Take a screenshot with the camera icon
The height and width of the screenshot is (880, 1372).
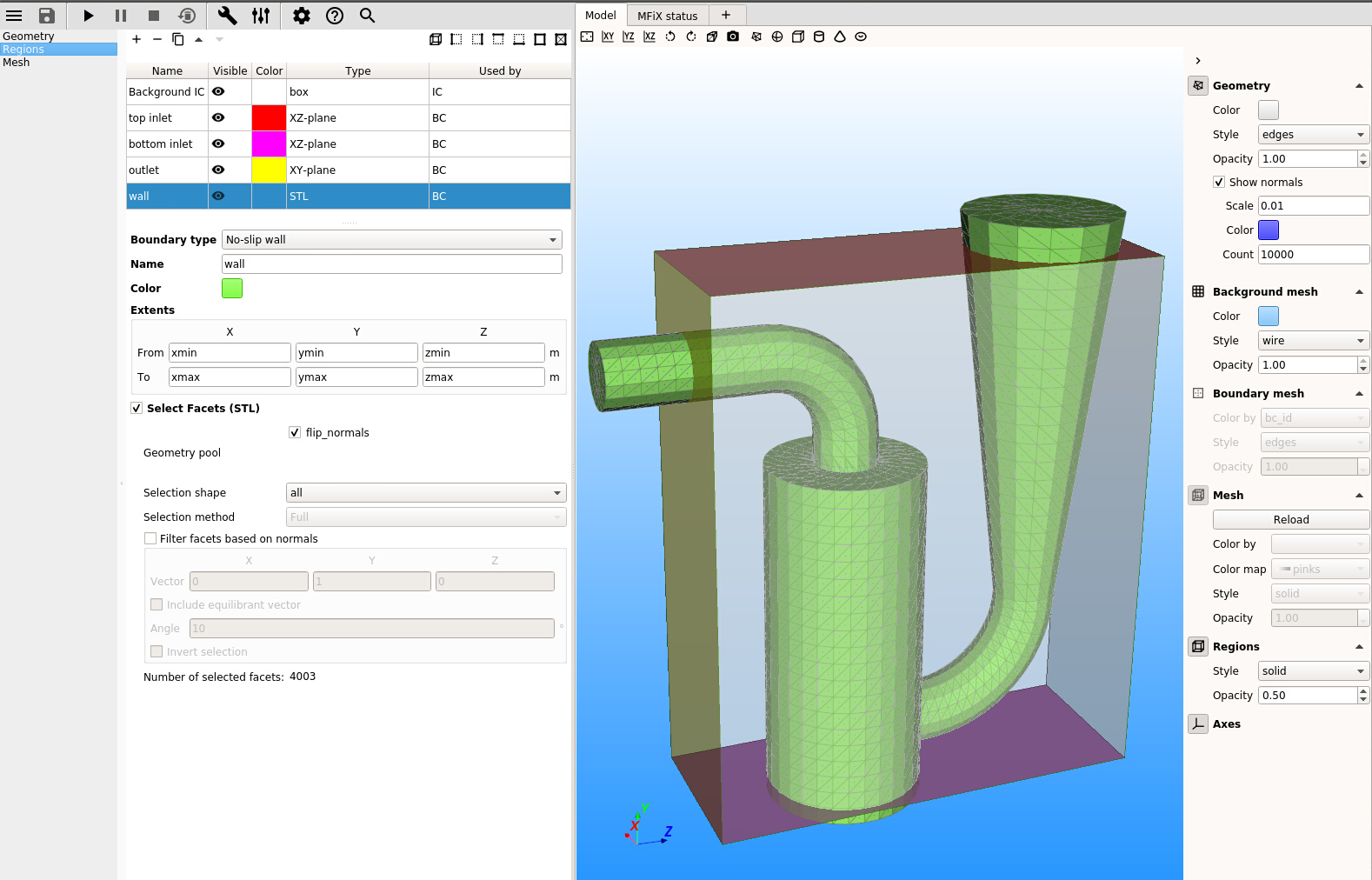pos(733,37)
